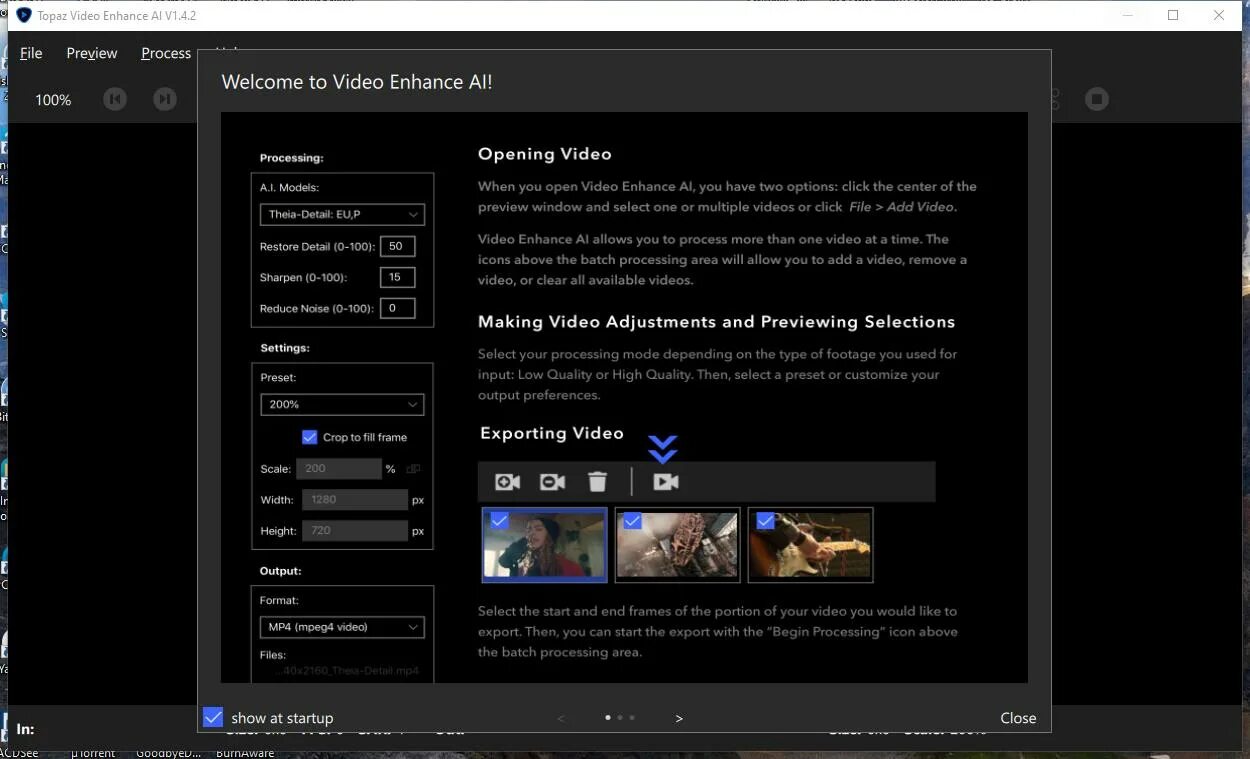
Task: Click the remove video camera icon
Action: 552,481
